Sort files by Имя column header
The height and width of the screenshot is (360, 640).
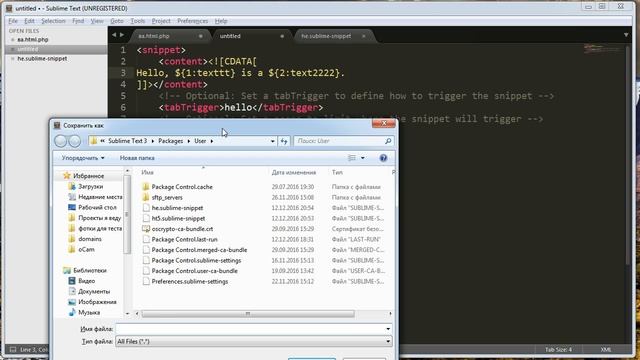[x=147, y=173]
